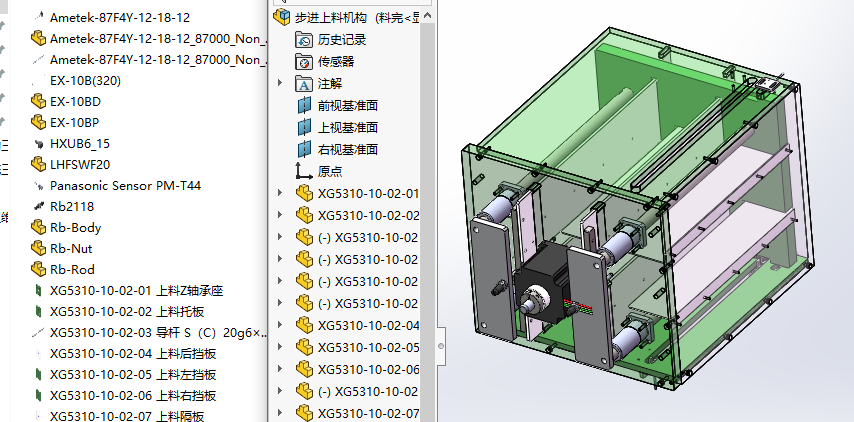Click the thumbnail icon beside HXUB6_15
Viewport: 854px width, 422px height.
click(39, 144)
